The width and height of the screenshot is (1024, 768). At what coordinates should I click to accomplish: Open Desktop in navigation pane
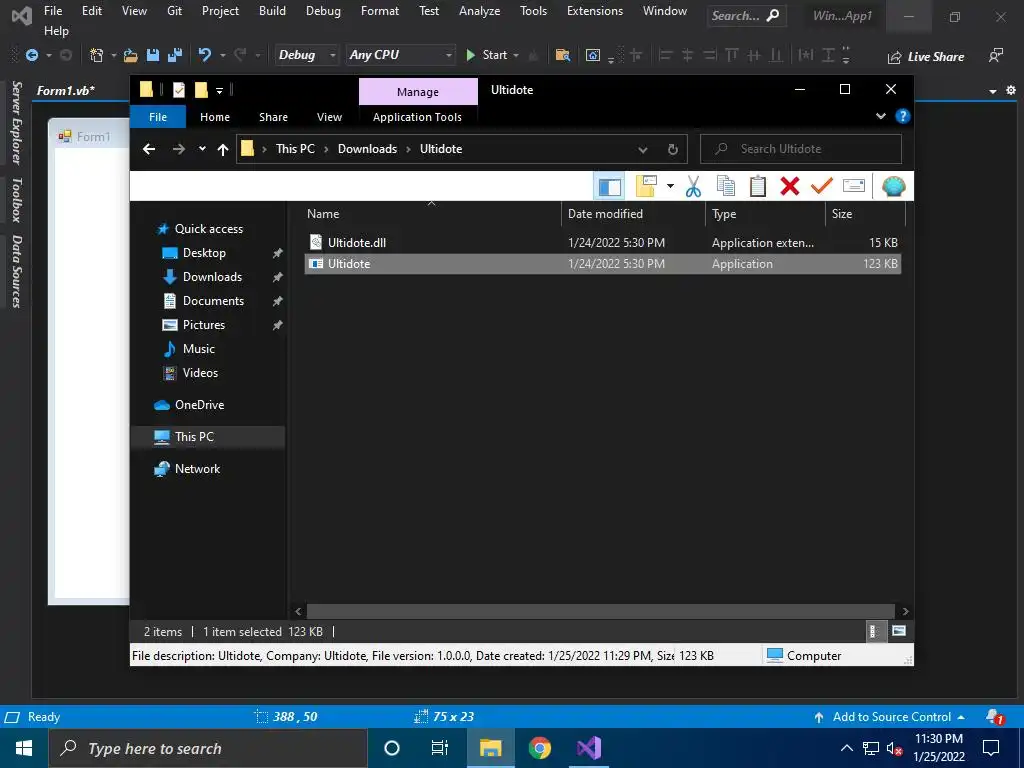tap(204, 253)
